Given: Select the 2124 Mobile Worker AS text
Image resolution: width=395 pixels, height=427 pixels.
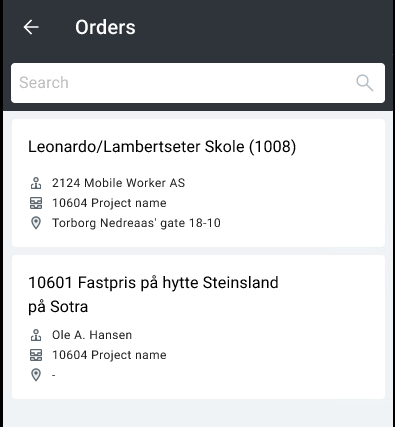Looking at the screenshot, I should [118, 183].
